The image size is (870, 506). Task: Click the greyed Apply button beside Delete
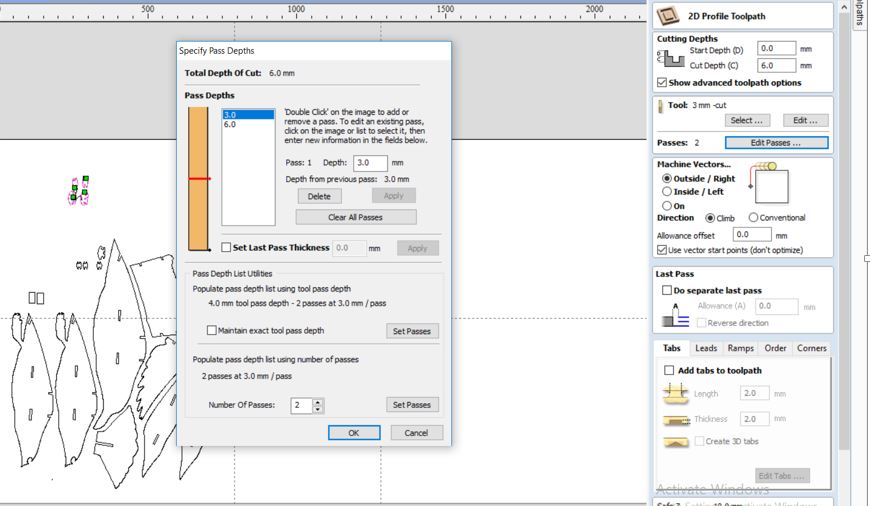click(x=393, y=196)
